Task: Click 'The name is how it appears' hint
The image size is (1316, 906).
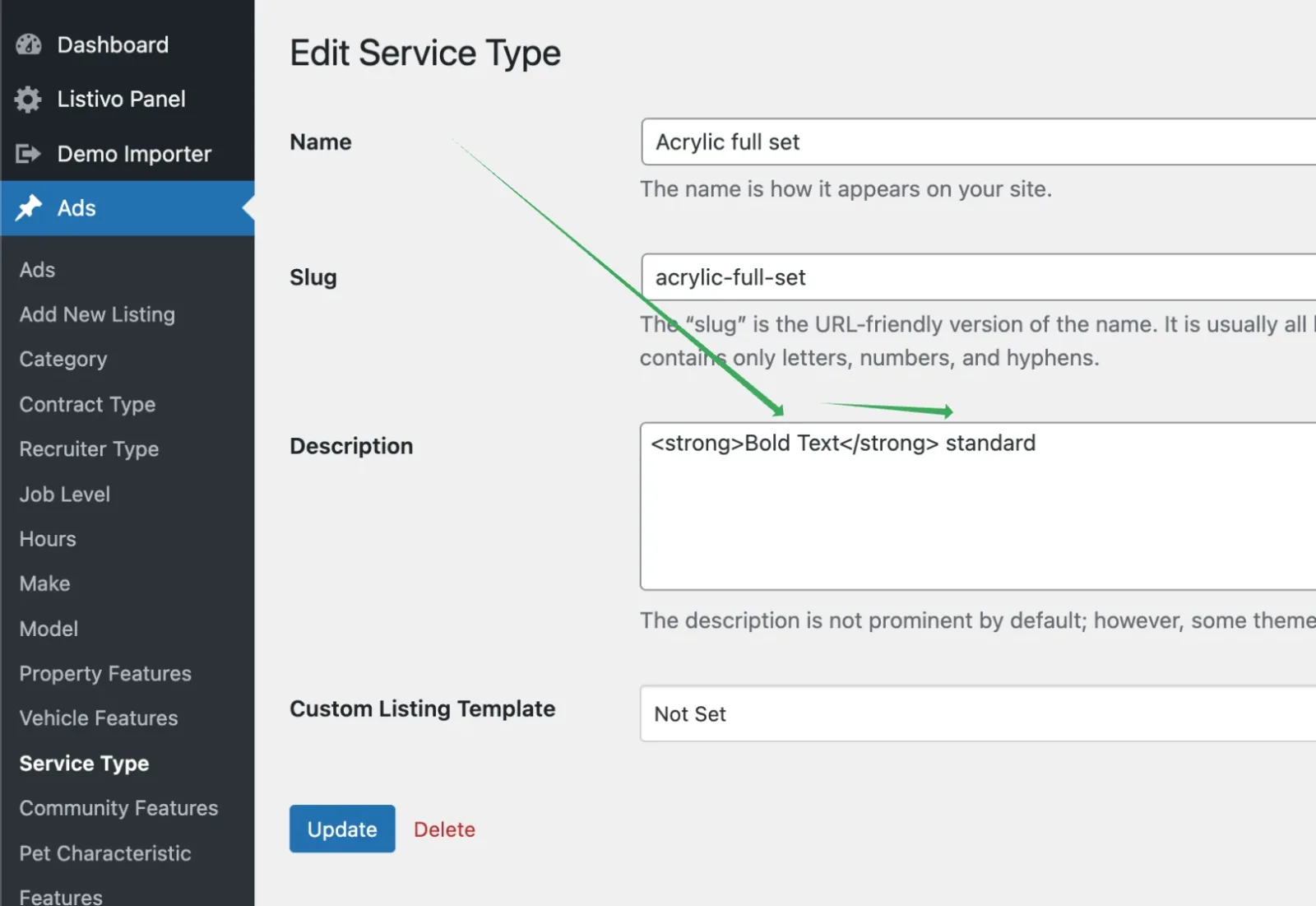Action: pos(846,189)
